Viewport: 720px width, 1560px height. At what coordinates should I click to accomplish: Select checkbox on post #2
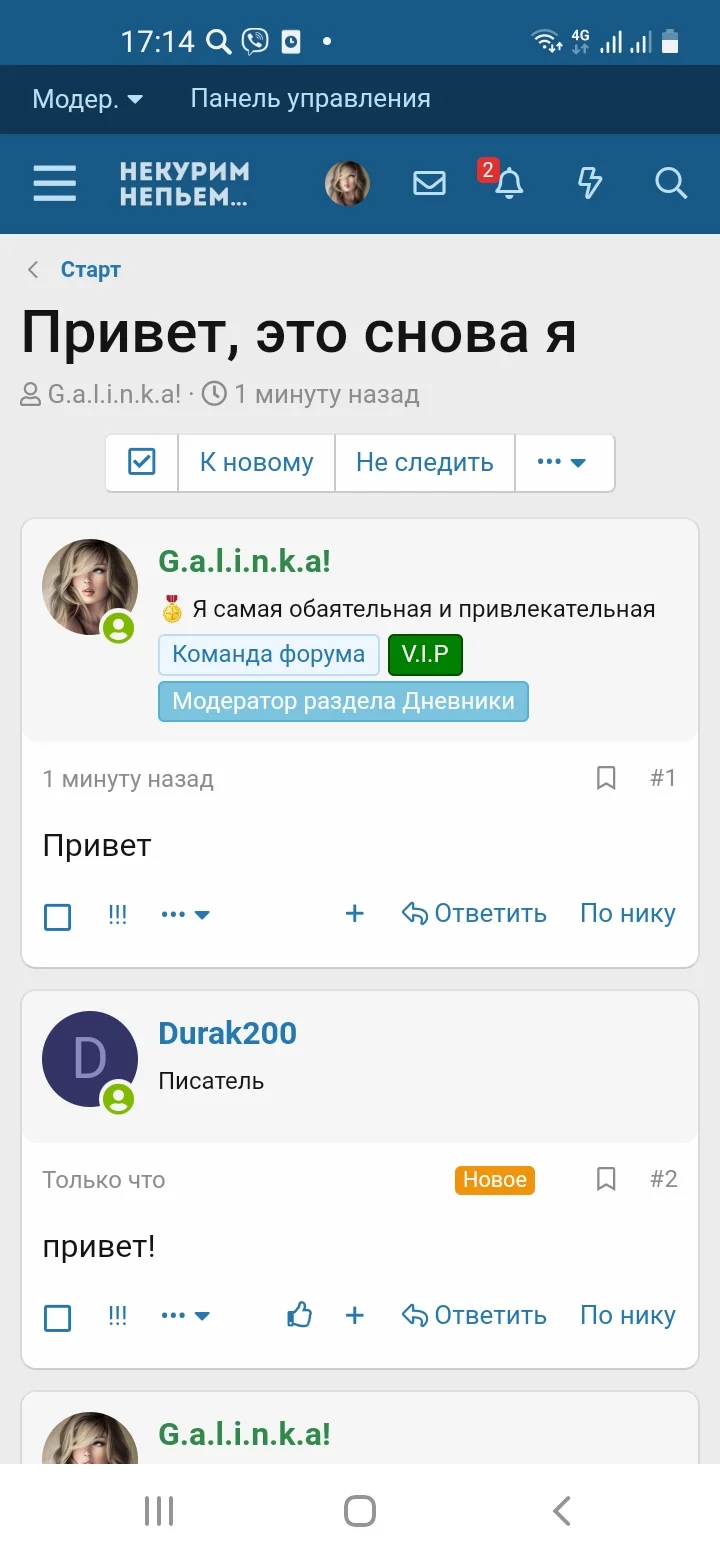point(58,1318)
